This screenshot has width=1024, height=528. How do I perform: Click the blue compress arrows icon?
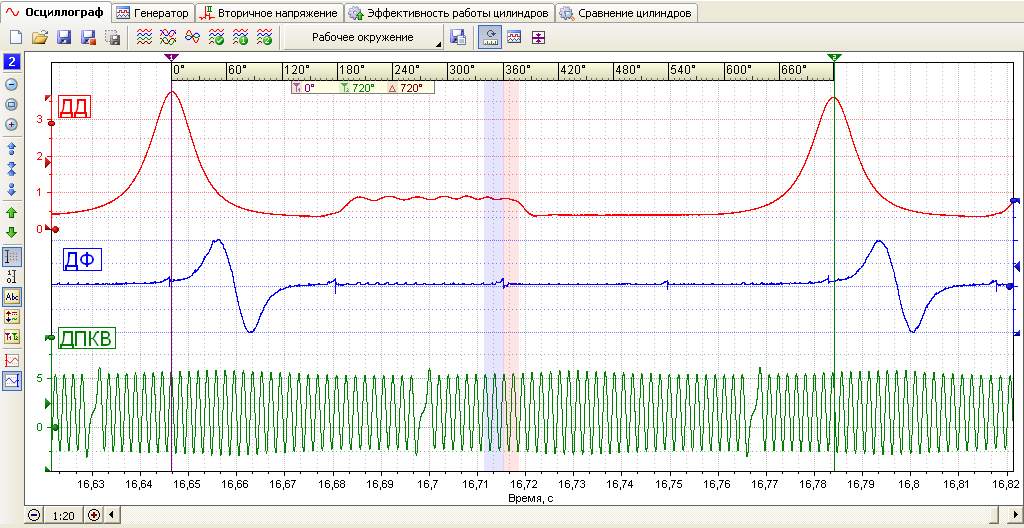click(x=12, y=169)
